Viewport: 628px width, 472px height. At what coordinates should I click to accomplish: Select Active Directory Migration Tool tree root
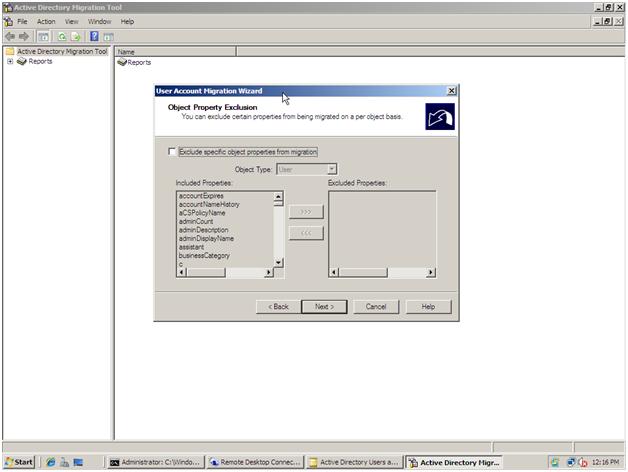tap(62, 51)
